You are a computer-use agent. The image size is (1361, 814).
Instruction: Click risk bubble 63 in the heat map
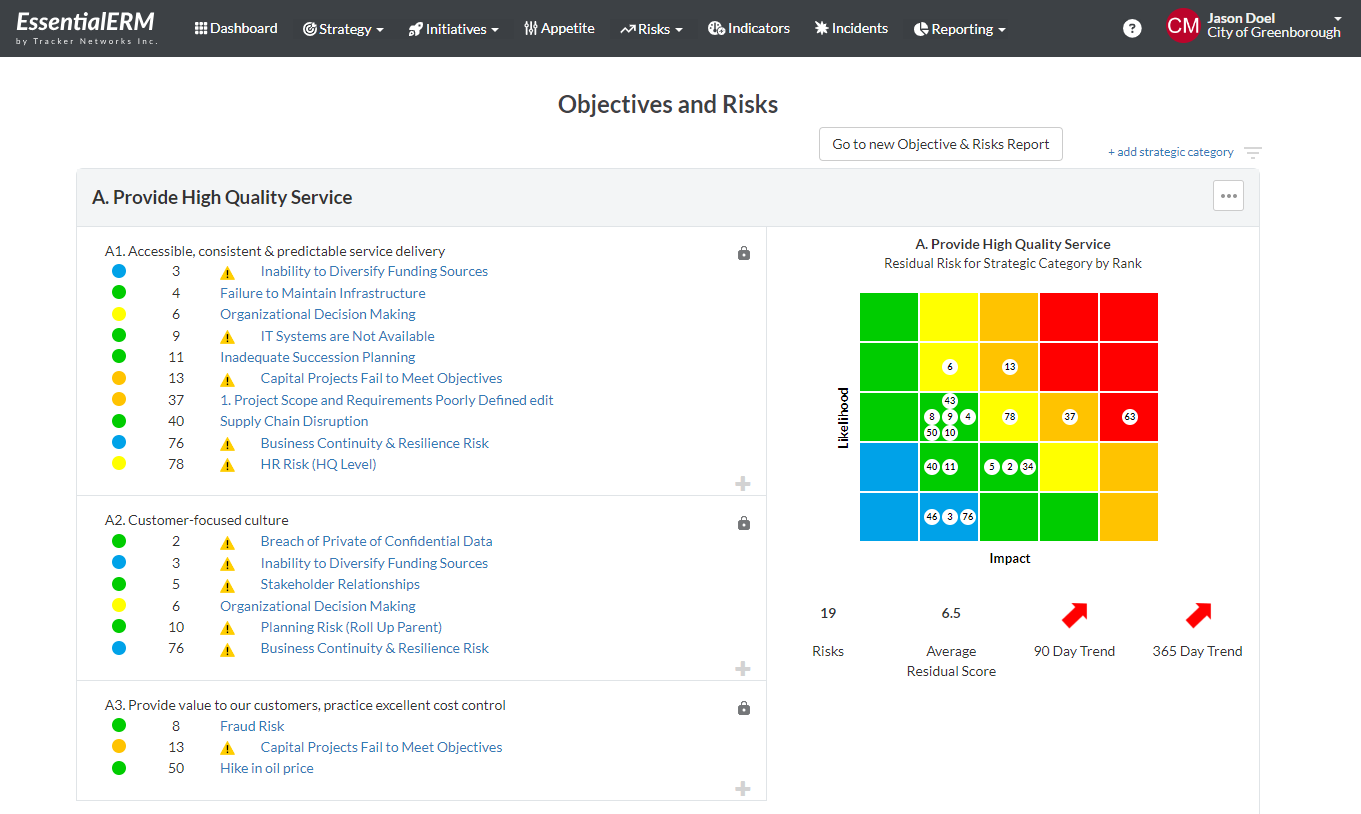click(1128, 417)
